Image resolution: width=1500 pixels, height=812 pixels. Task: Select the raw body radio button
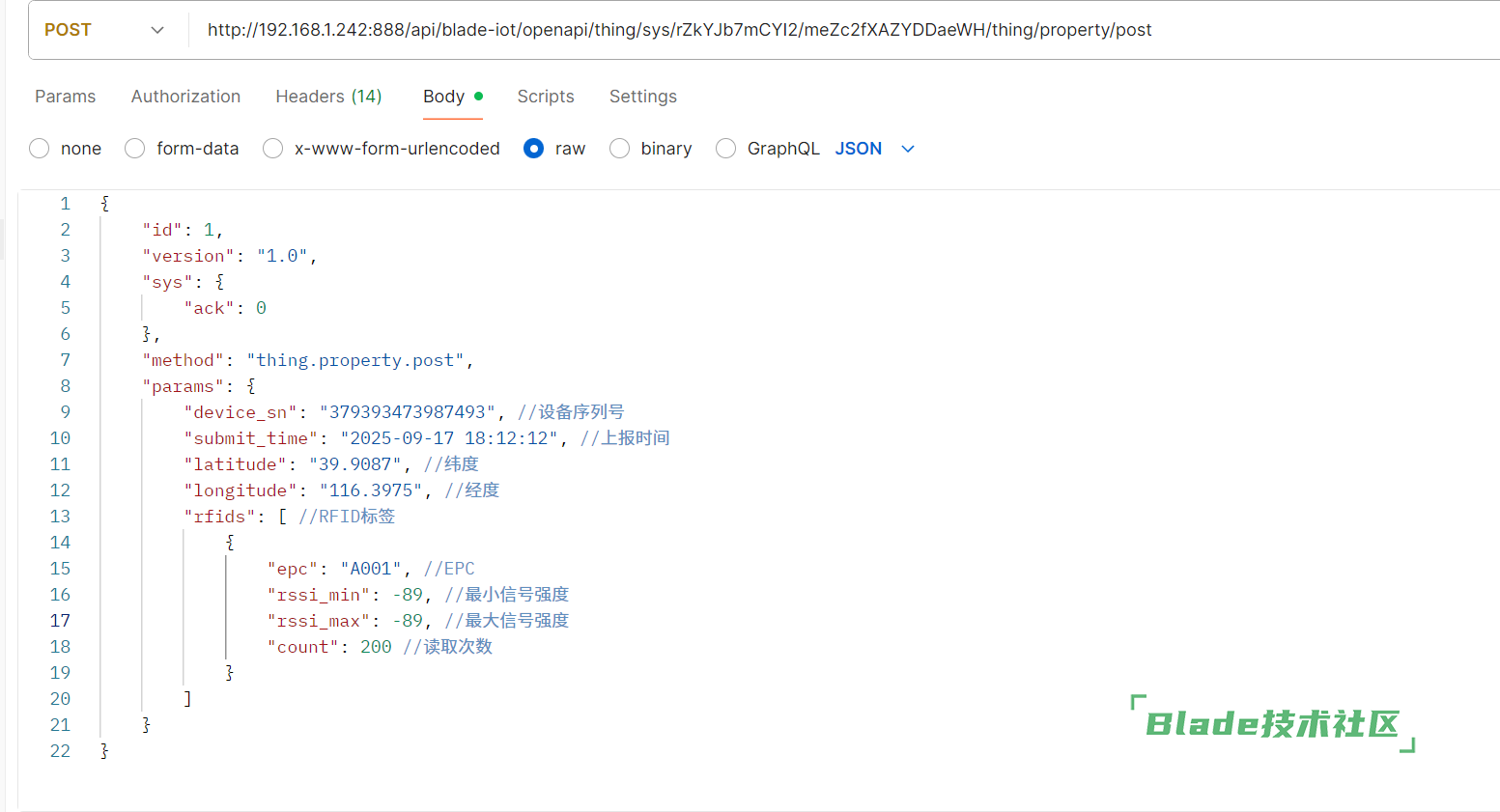533,149
